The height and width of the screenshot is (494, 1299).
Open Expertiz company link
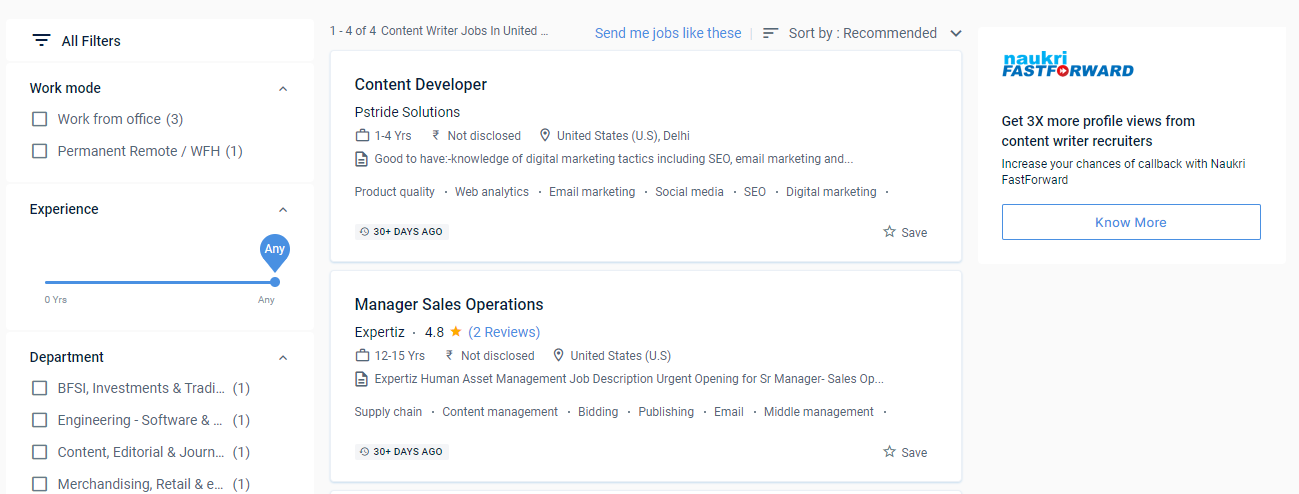pyautogui.click(x=380, y=332)
